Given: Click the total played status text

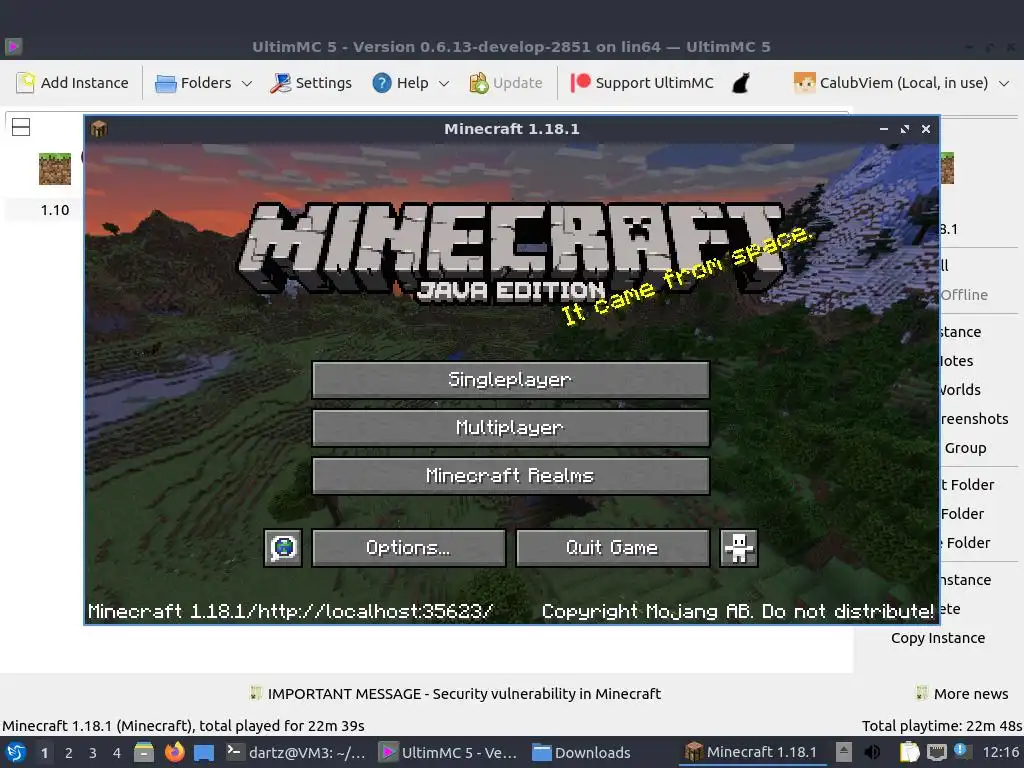Looking at the screenshot, I should 184,726.
